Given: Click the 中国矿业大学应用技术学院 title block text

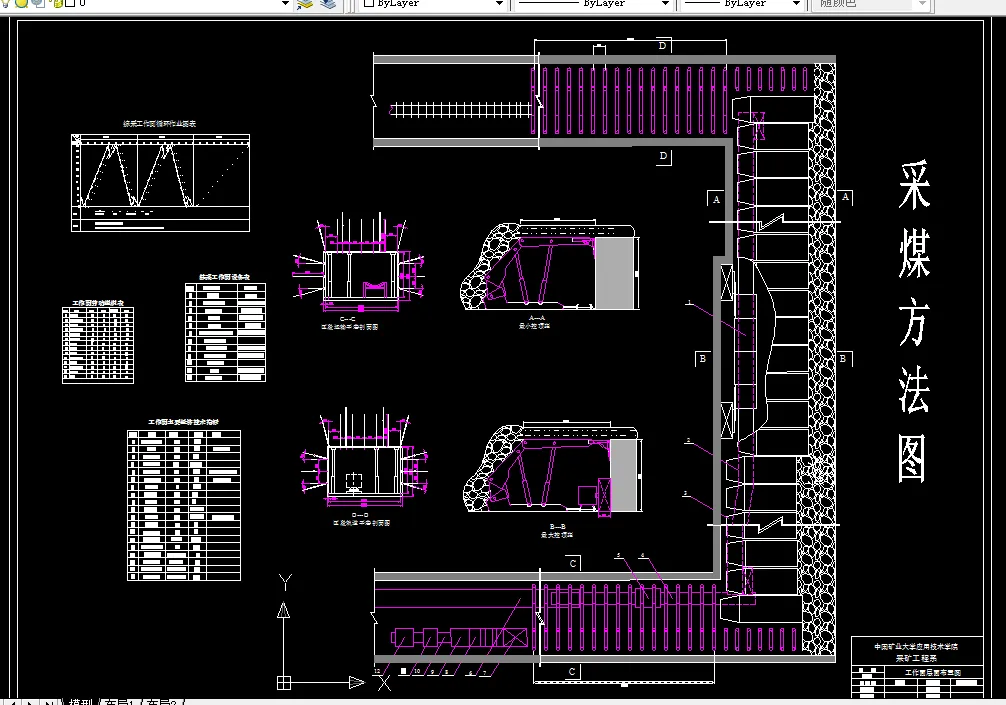Looking at the screenshot, I should (916, 647).
